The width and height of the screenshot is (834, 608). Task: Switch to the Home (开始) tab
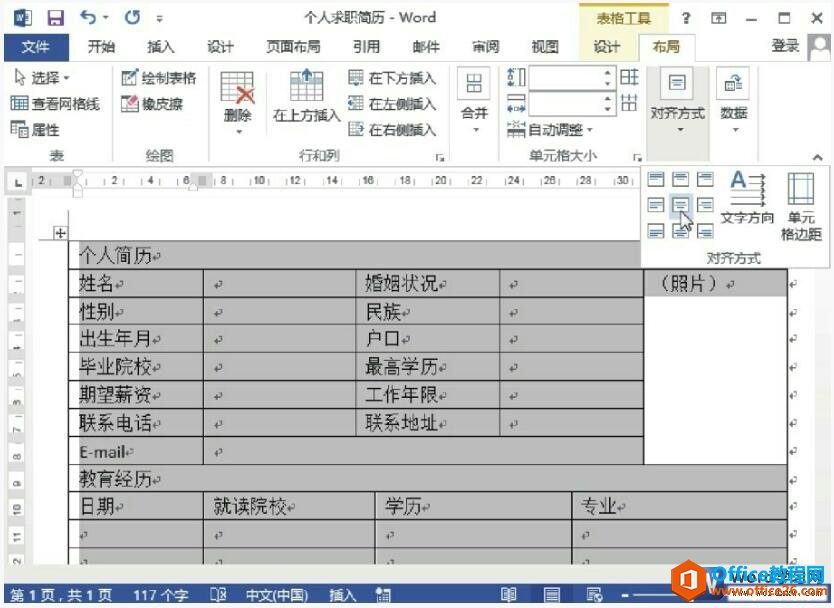point(101,47)
